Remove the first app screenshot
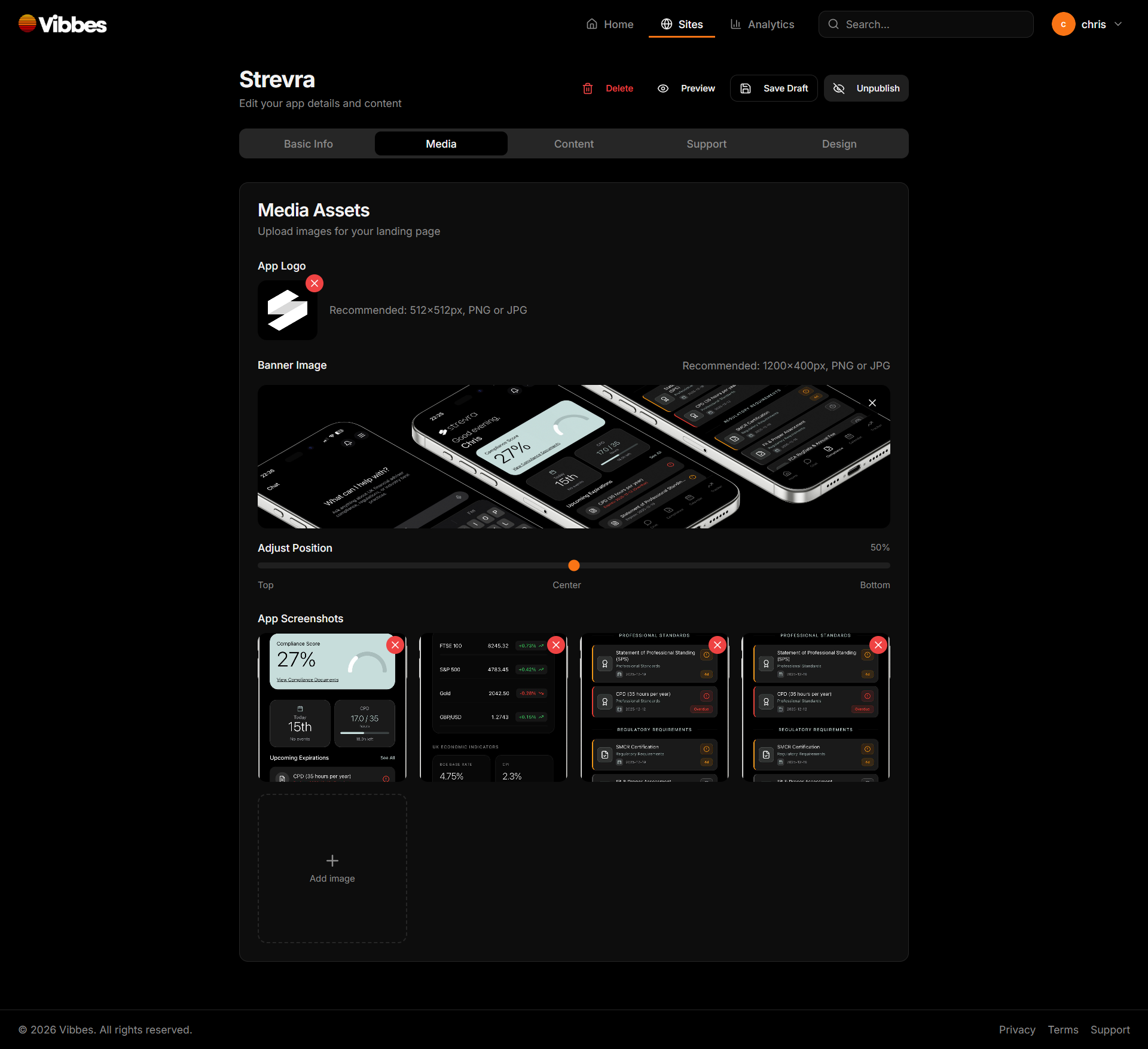Viewport: 1148px width, 1049px height. pyautogui.click(x=395, y=645)
